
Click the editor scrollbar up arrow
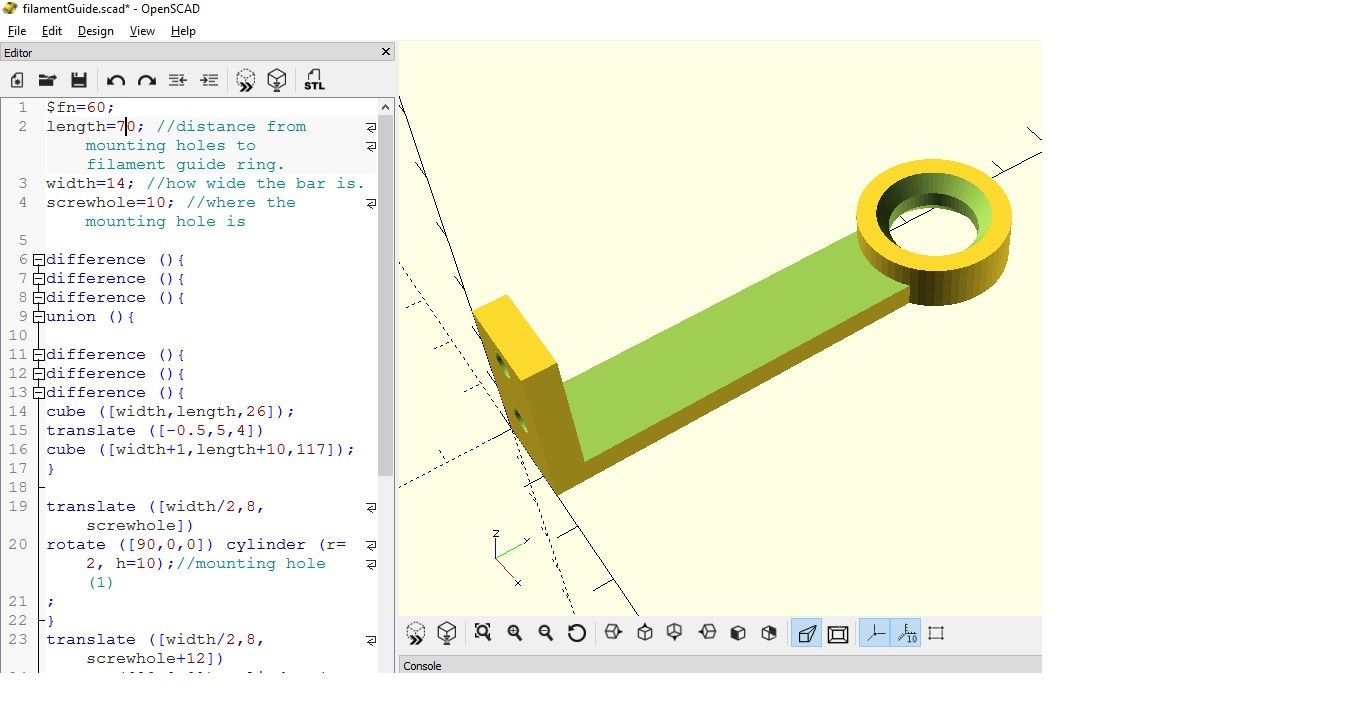[x=386, y=107]
